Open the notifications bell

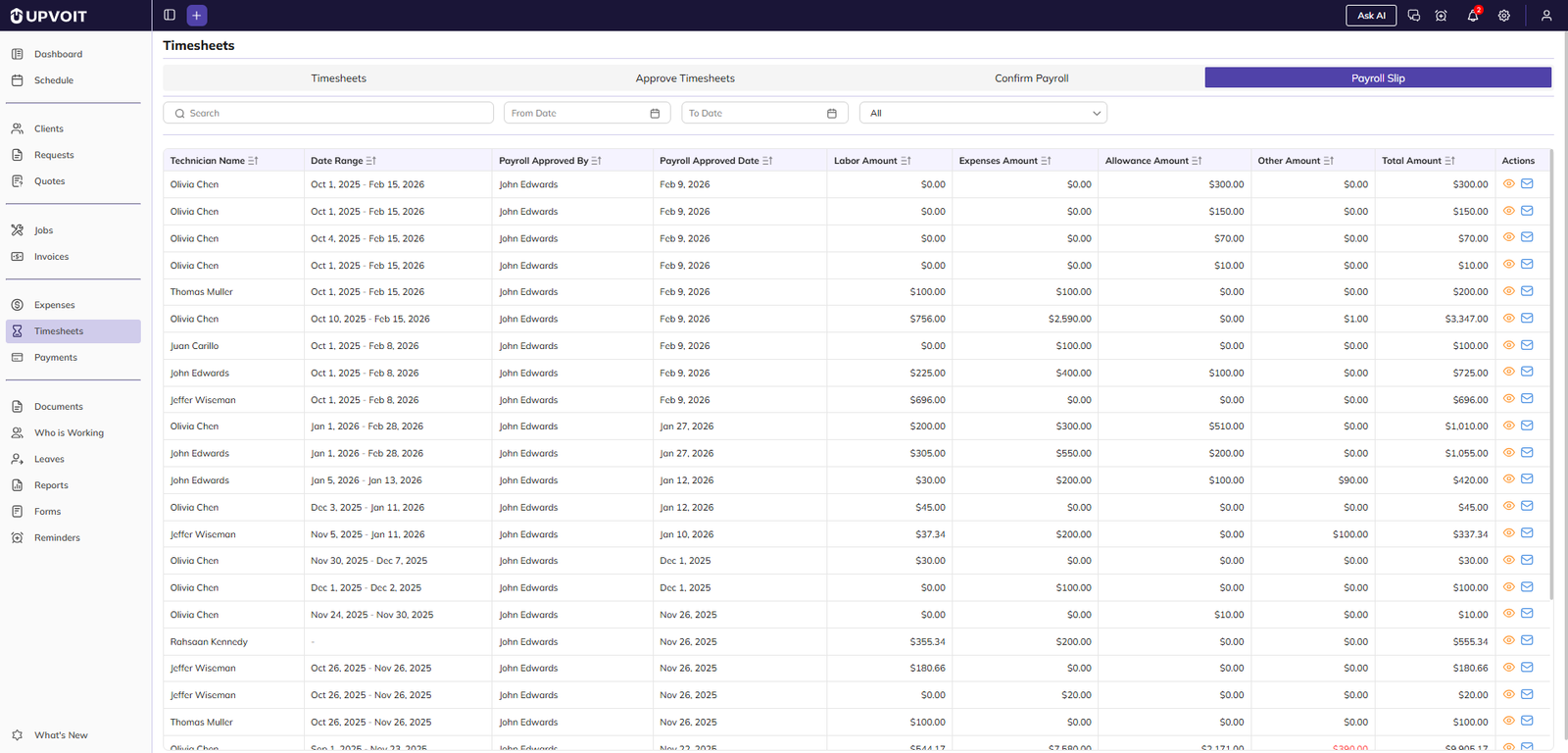tap(1473, 16)
